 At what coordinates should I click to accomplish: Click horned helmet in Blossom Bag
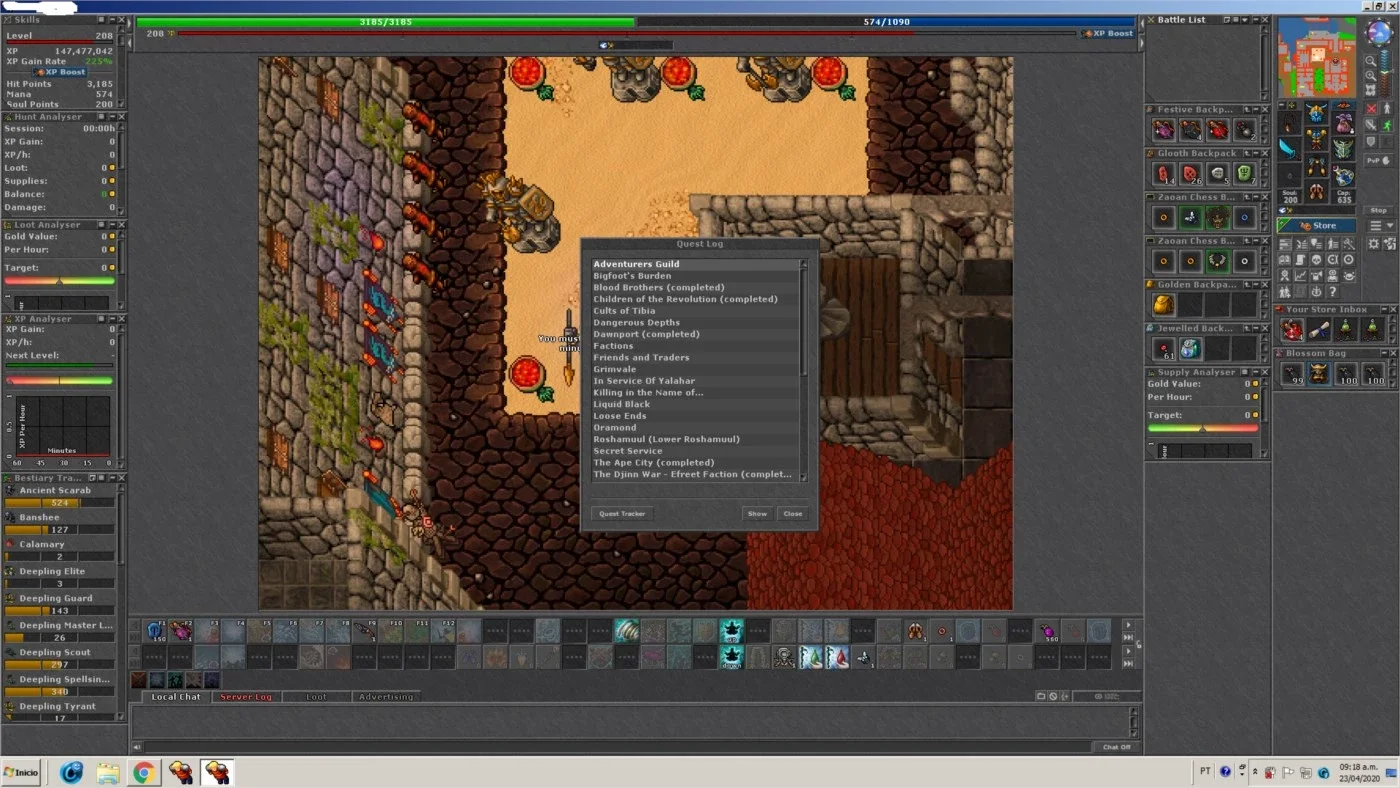[x=1319, y=374]
